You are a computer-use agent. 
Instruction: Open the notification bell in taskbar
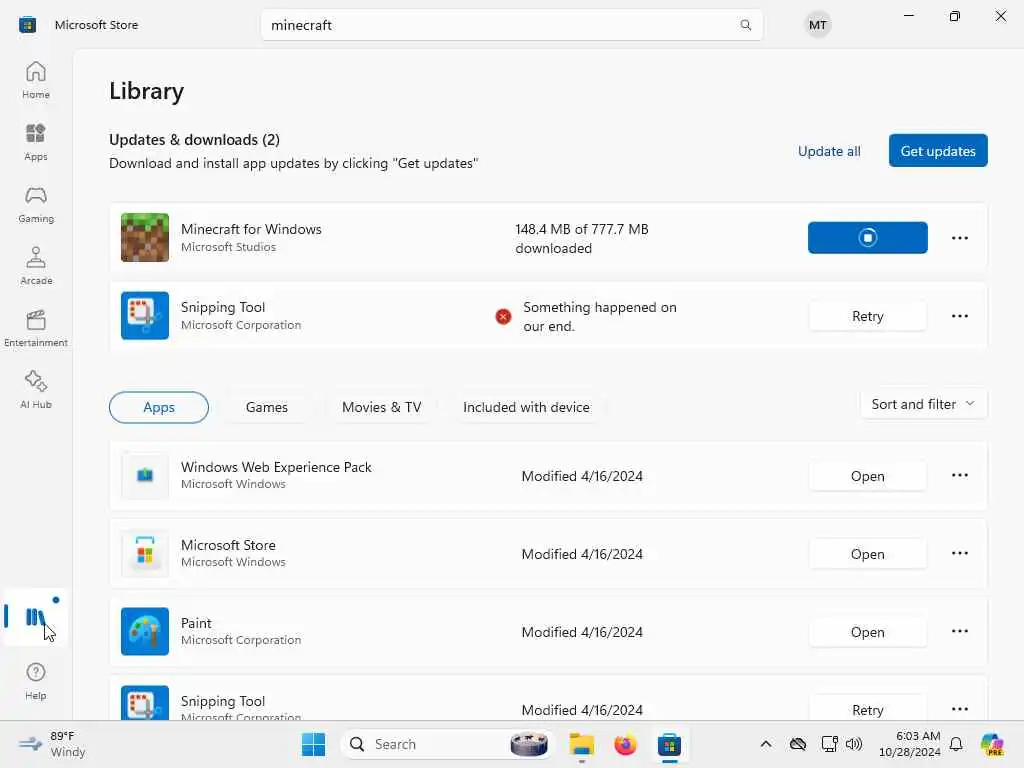tap(956, 744)
